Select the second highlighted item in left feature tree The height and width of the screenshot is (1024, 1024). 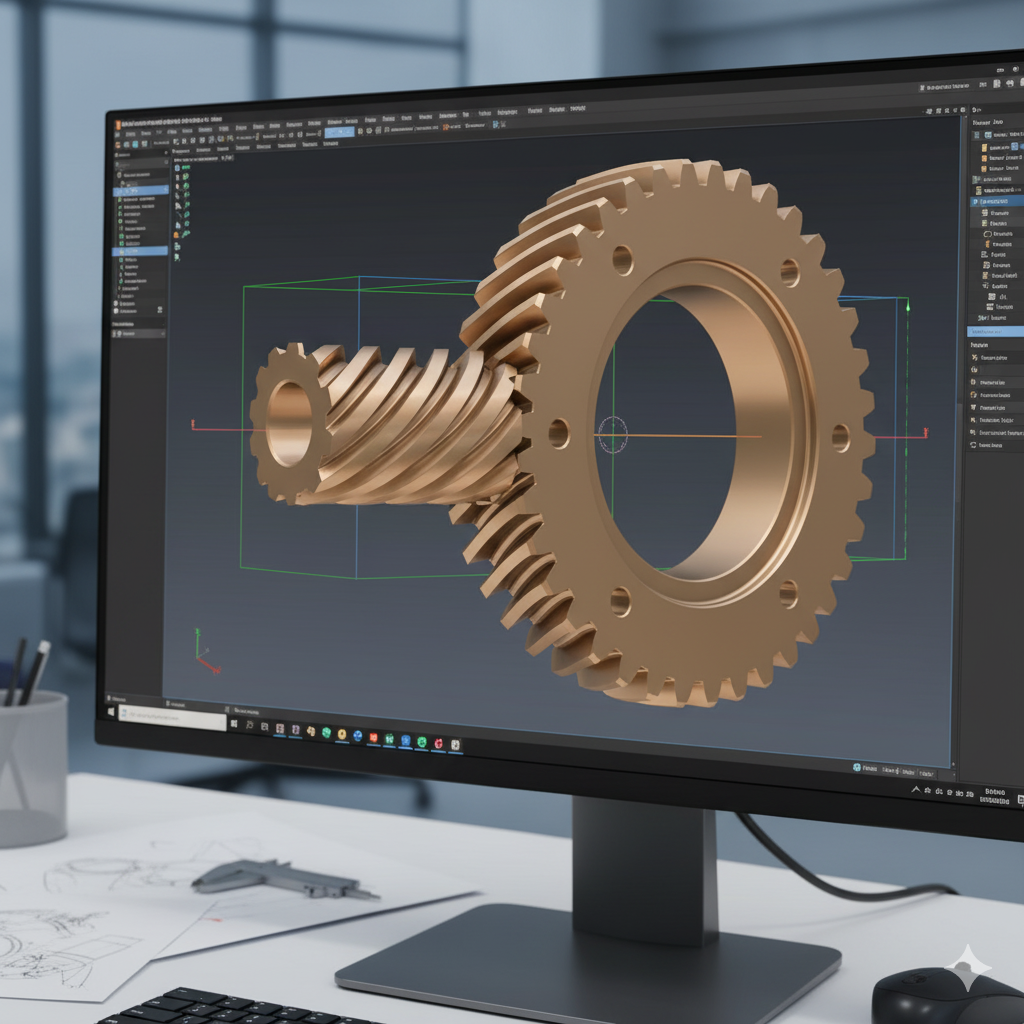(x=139, y=251)
